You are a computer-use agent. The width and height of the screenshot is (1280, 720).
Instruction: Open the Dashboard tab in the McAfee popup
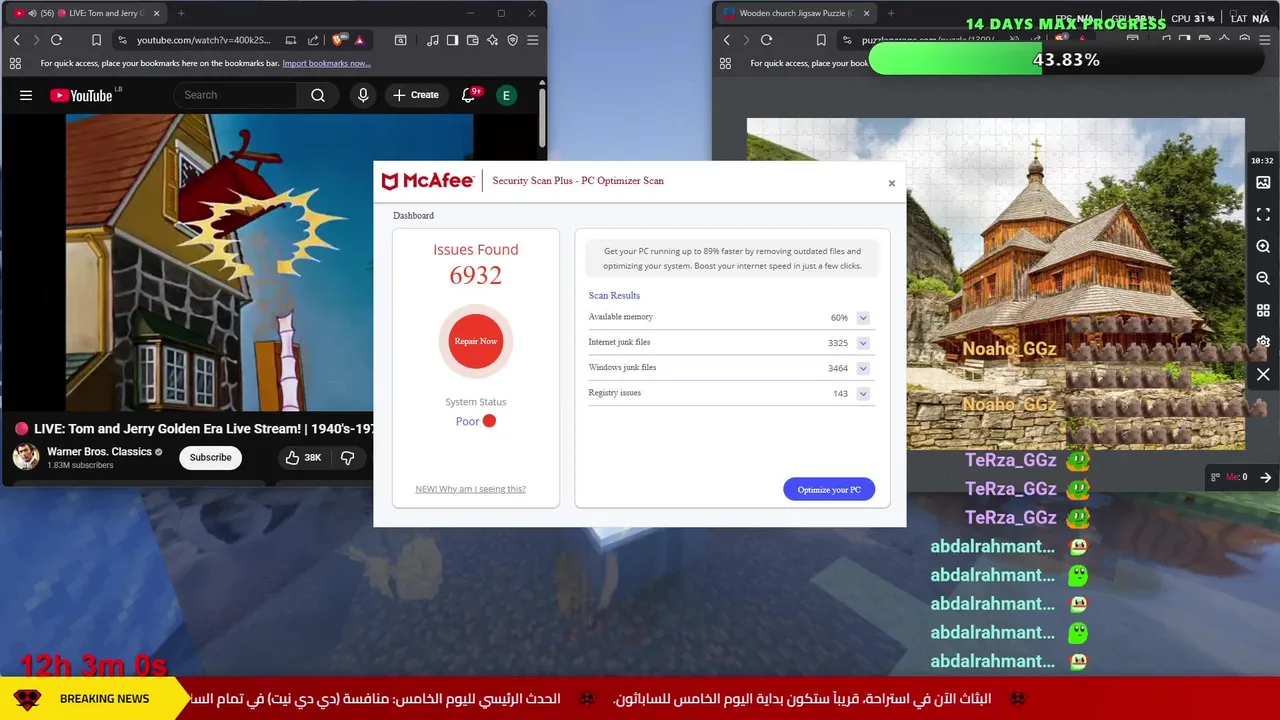413,215
